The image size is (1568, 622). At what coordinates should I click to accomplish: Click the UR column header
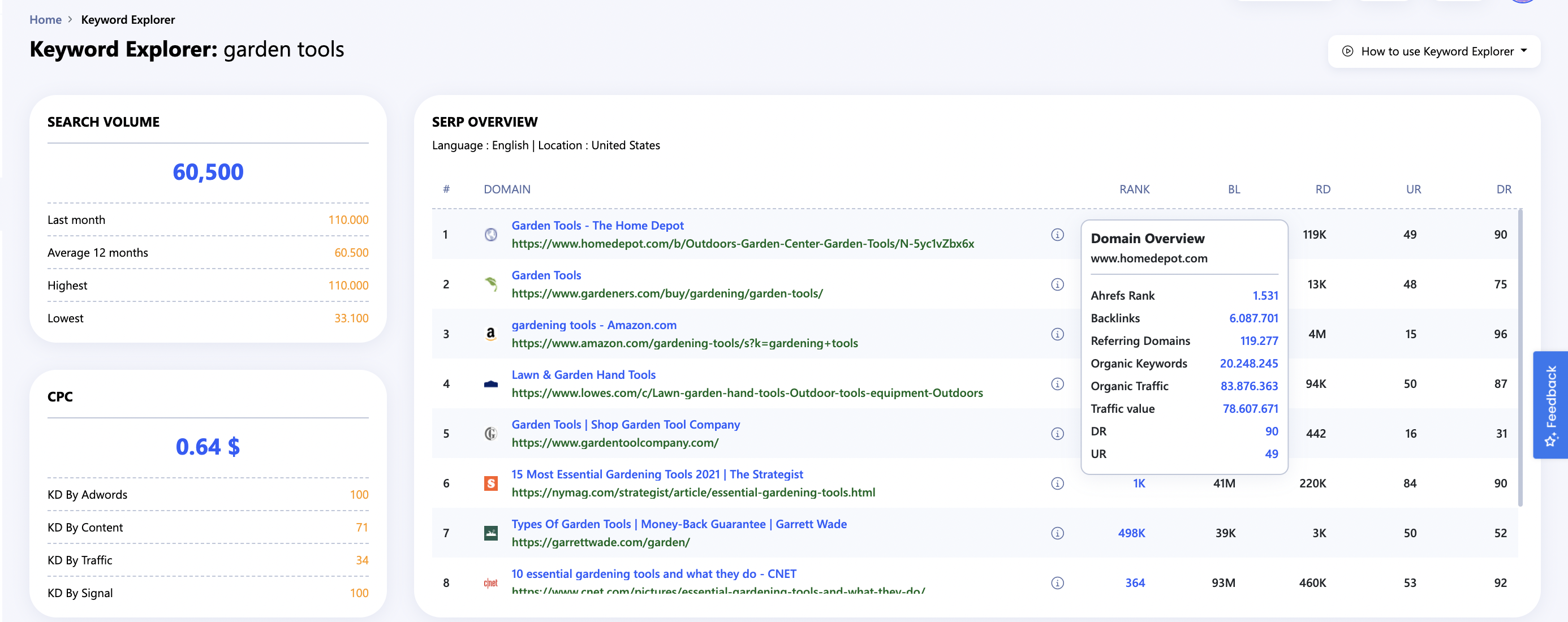pyautogui.click(x=1413, y=189)
